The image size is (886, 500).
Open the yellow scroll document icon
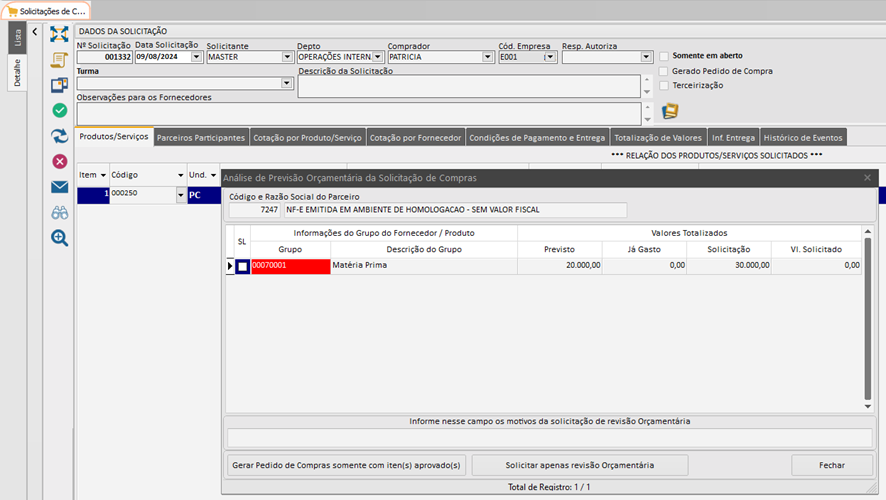59,60
